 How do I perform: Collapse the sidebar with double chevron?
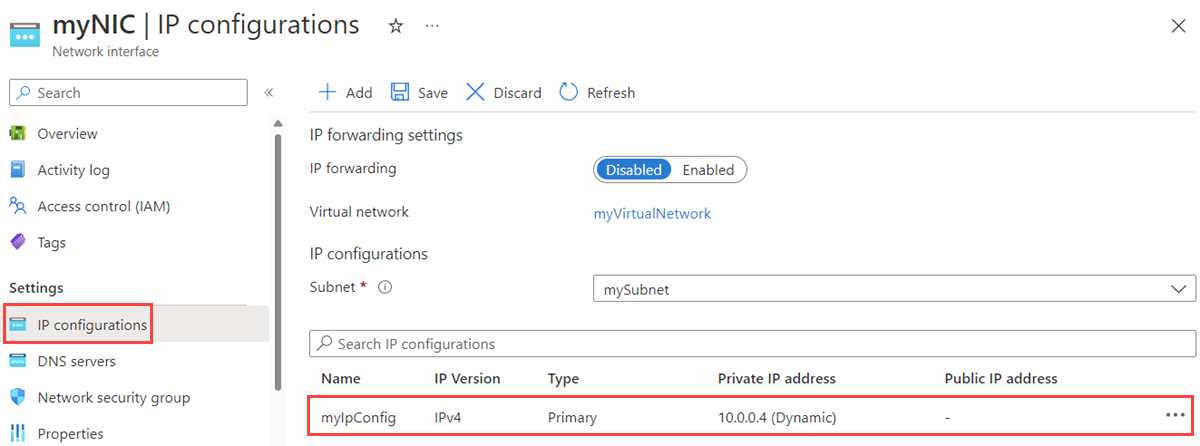[268, 93]
